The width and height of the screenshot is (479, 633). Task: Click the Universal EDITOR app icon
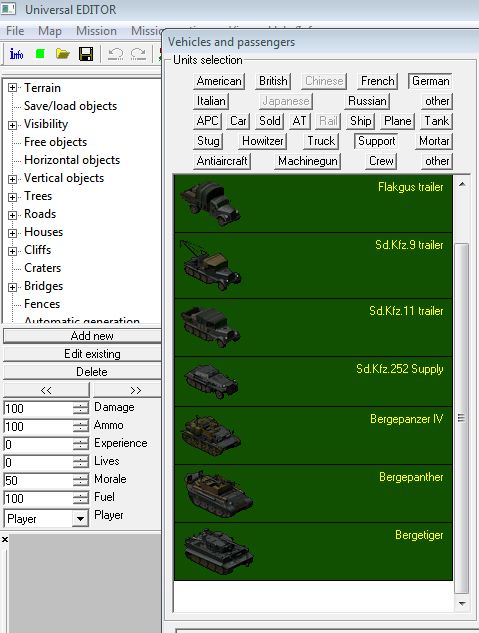(8, 8)
